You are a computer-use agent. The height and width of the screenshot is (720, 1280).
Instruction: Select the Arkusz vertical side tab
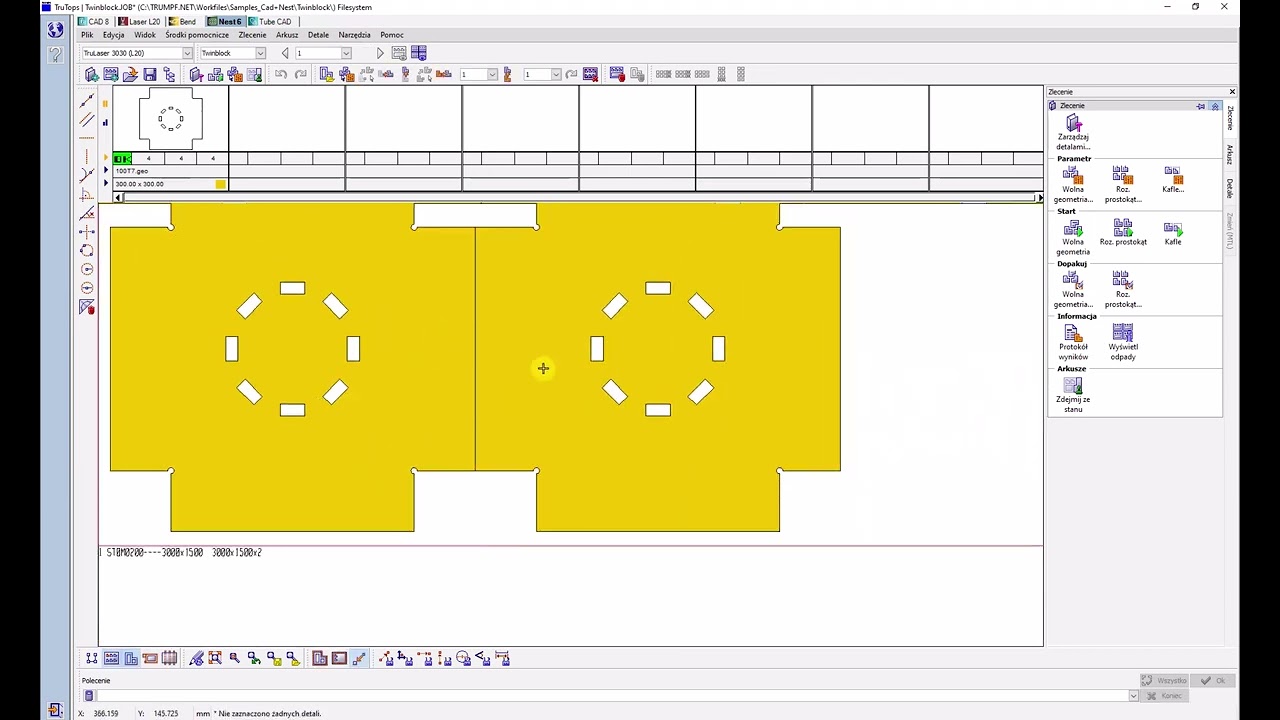[x=1229, y=154]
